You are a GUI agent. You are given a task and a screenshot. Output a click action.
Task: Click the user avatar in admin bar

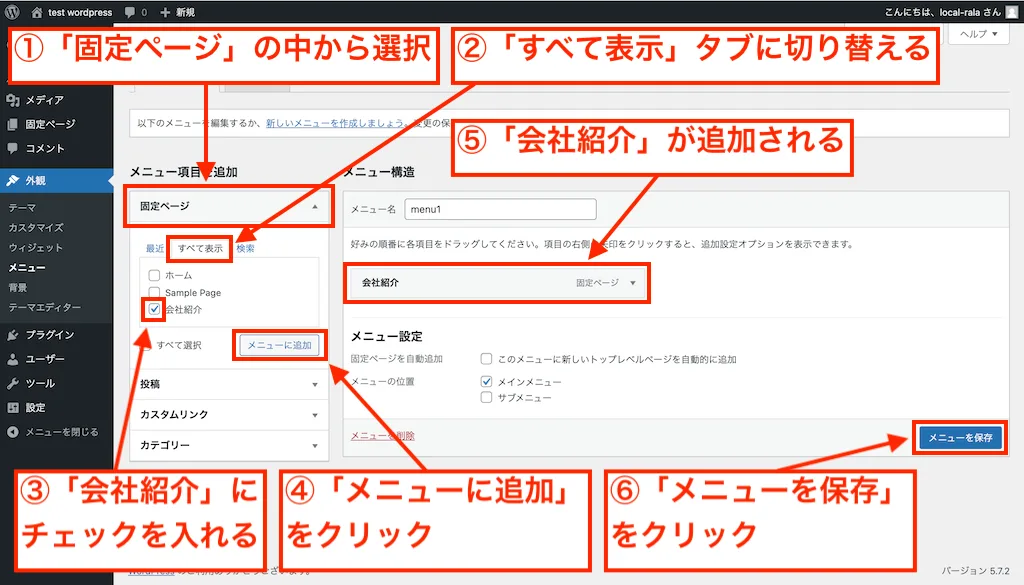tap(1012, 12)
